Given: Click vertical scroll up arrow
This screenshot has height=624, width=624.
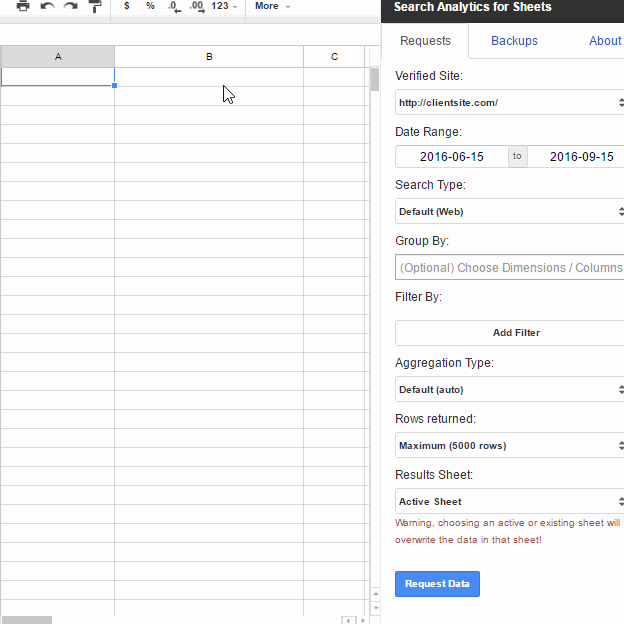Looking at the screenshot, I should pos(376,594).
